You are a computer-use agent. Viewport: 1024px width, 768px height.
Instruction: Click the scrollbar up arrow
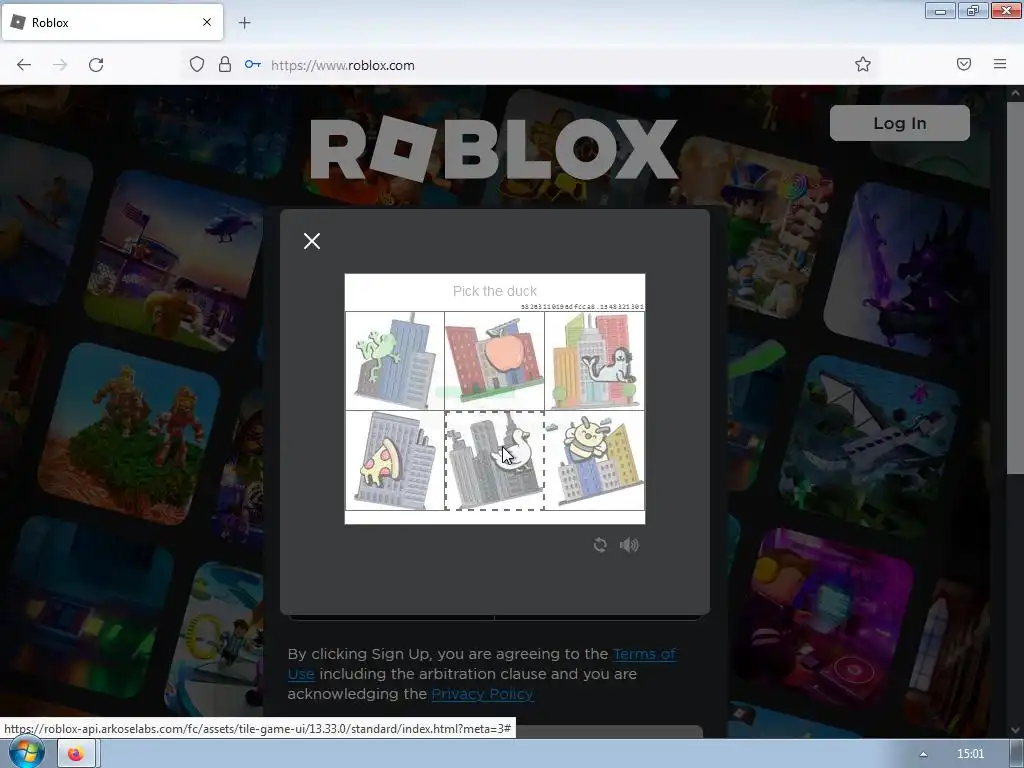[x=1016, y=94]
